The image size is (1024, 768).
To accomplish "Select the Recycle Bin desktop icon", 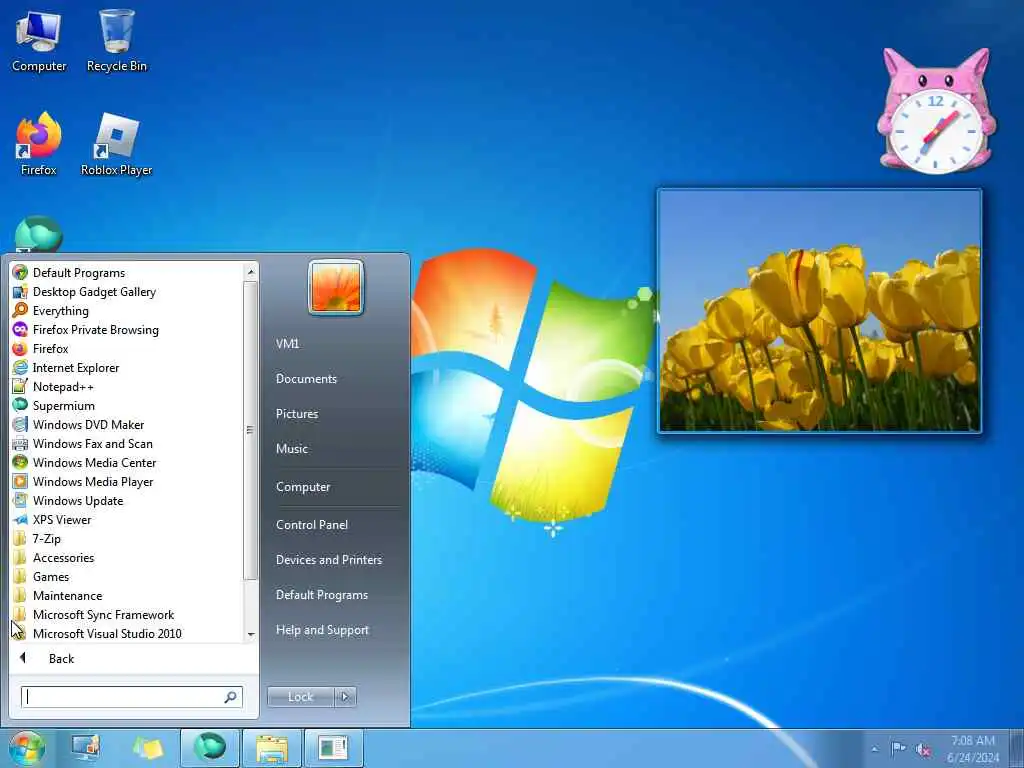I will tap(117, 40).
